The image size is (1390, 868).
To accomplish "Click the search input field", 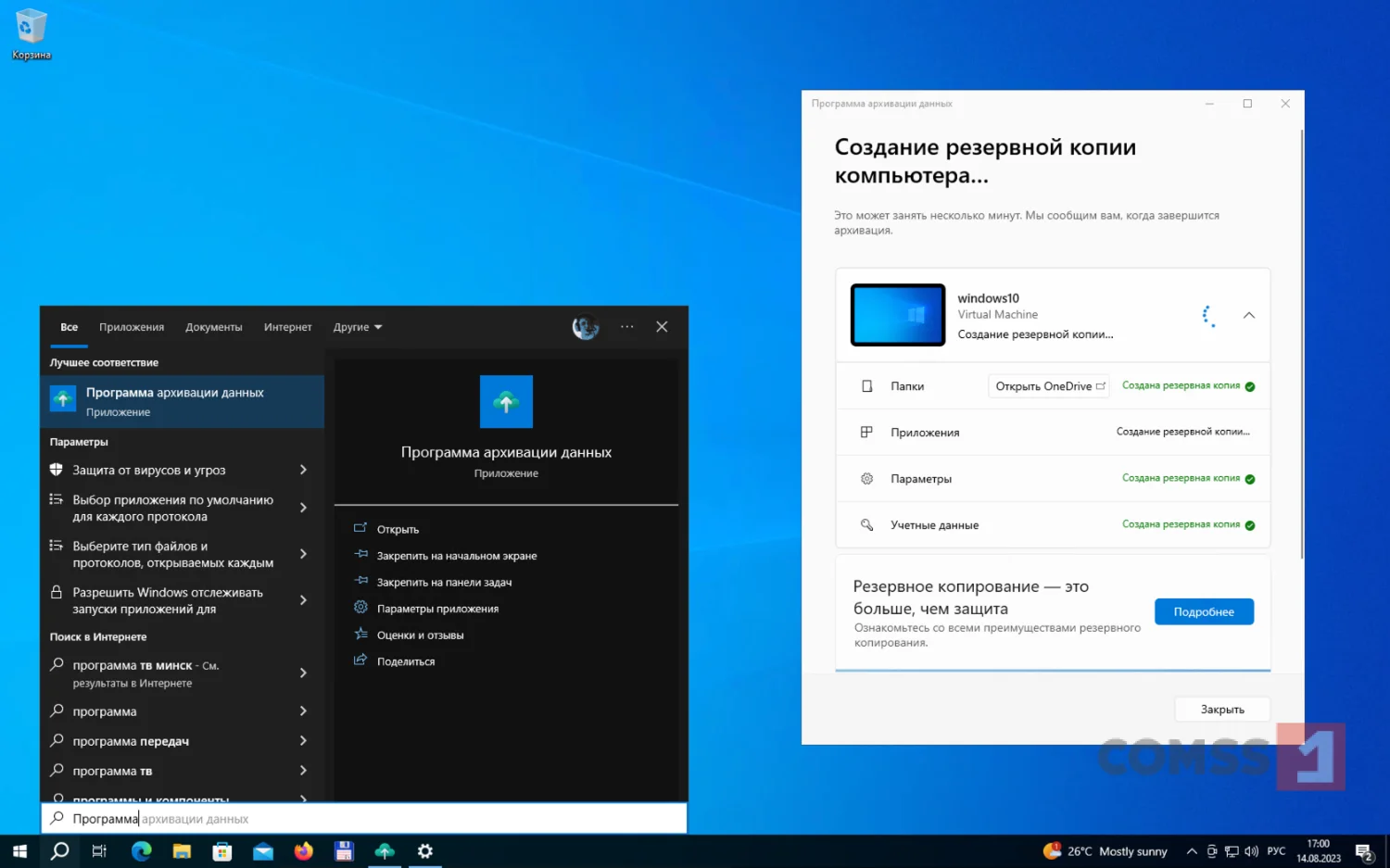I will click(364, 819).
